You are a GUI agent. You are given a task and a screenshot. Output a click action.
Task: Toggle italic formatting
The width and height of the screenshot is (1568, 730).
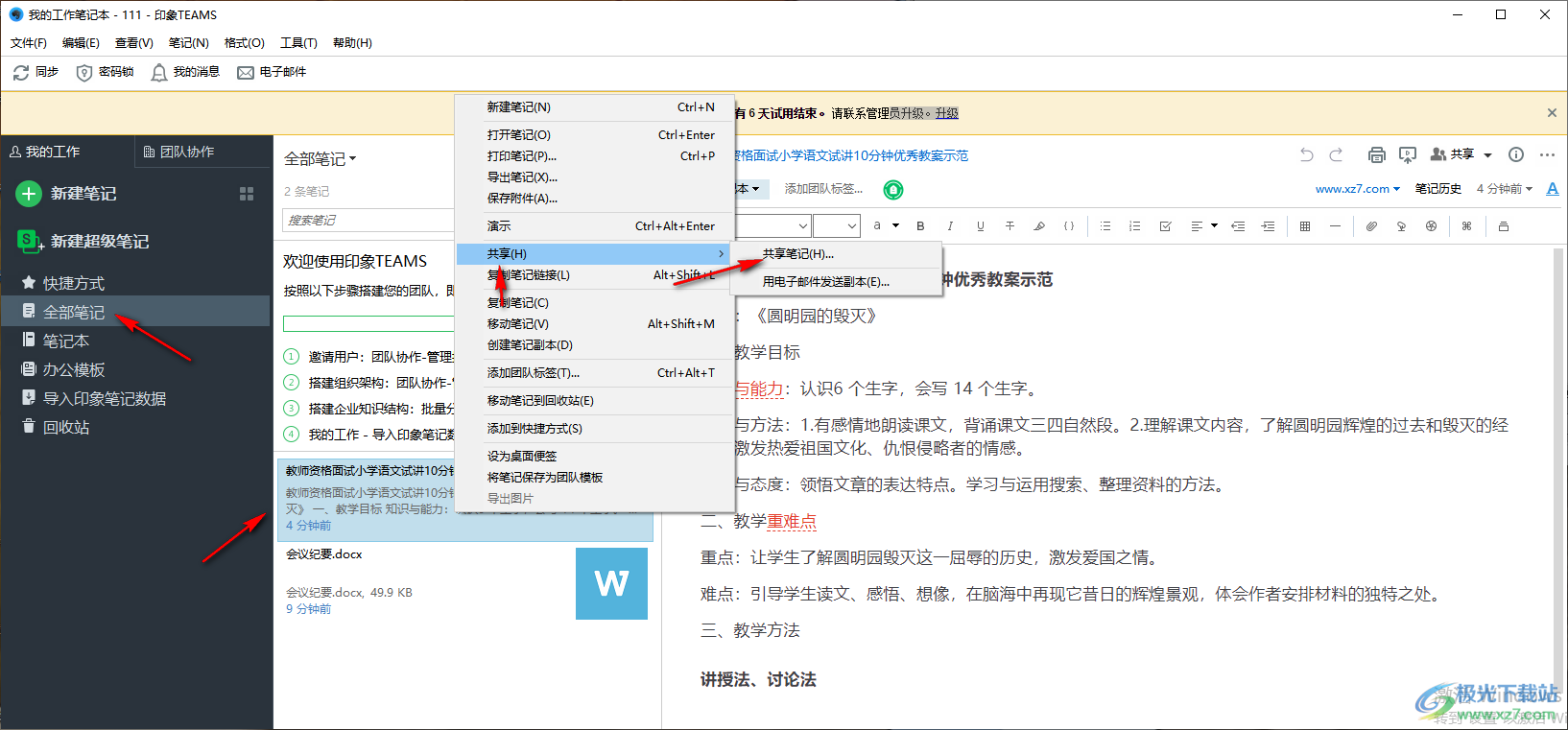[x=950, y=226]
